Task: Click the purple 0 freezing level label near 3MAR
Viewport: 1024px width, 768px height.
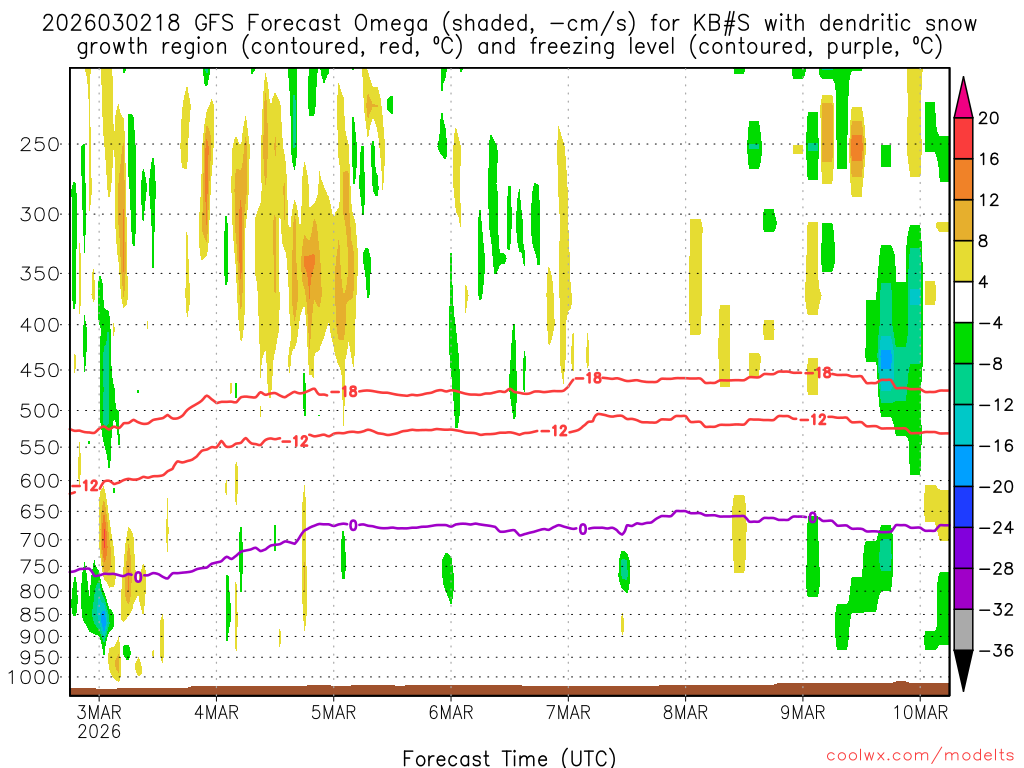Action: (x=138, y=577)
